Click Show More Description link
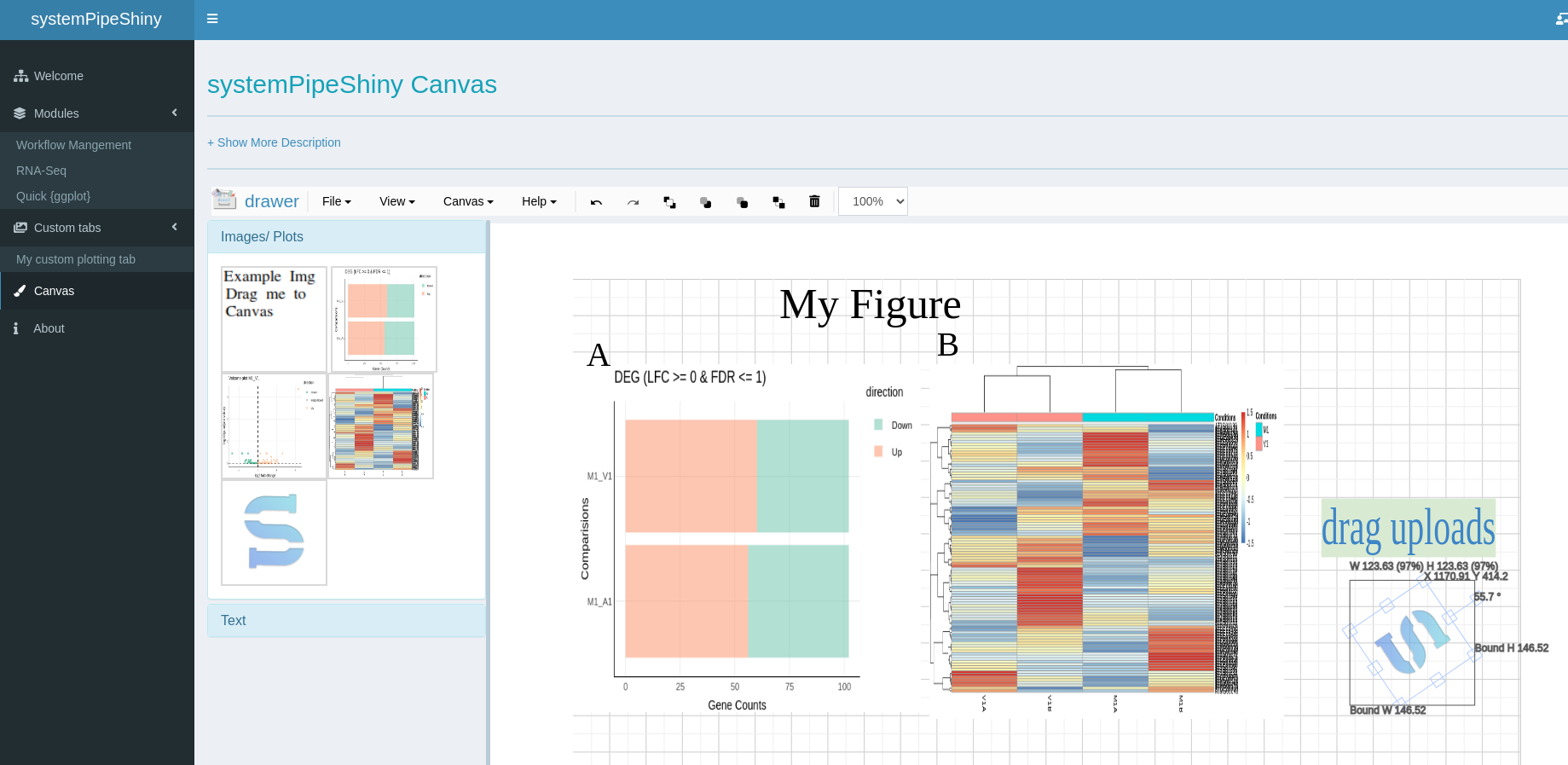The height and width of the screenshot is (765, 1568). 274,142
